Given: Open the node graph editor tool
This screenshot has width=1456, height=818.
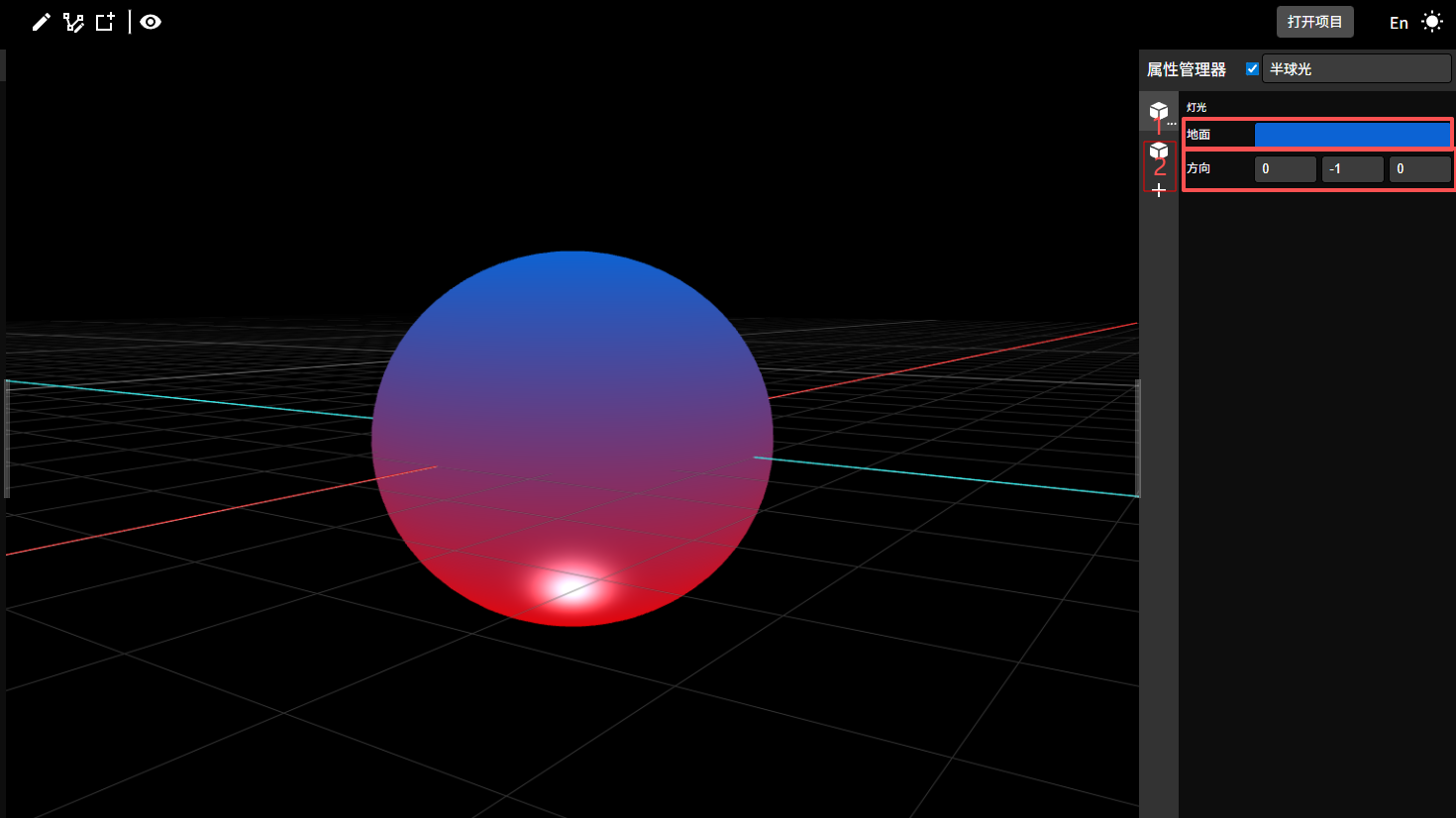Looking at the screenshot, I should click(x=73, y=22).
